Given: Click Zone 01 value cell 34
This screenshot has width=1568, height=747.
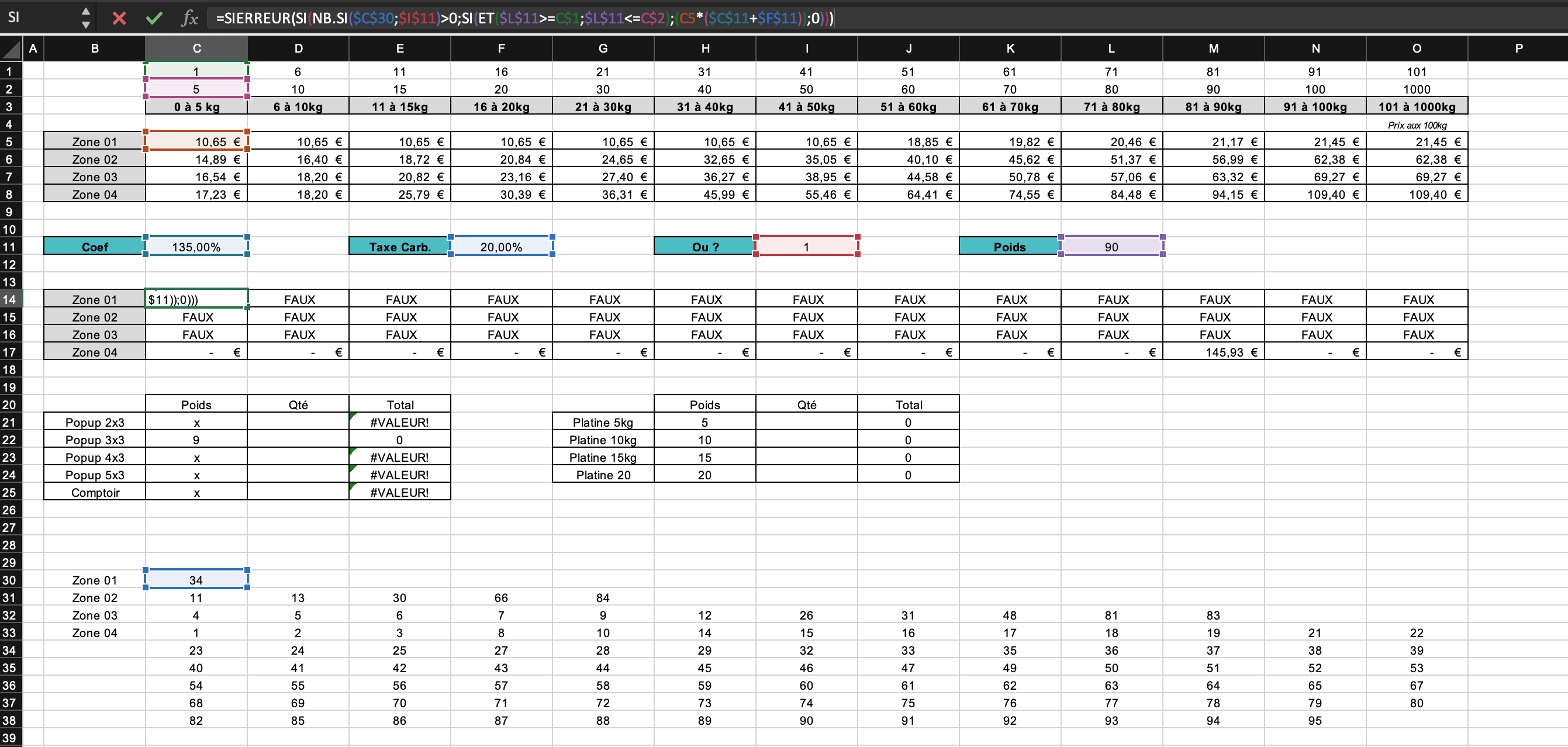Looking at the screenshot, I should [x=196, y=580].
